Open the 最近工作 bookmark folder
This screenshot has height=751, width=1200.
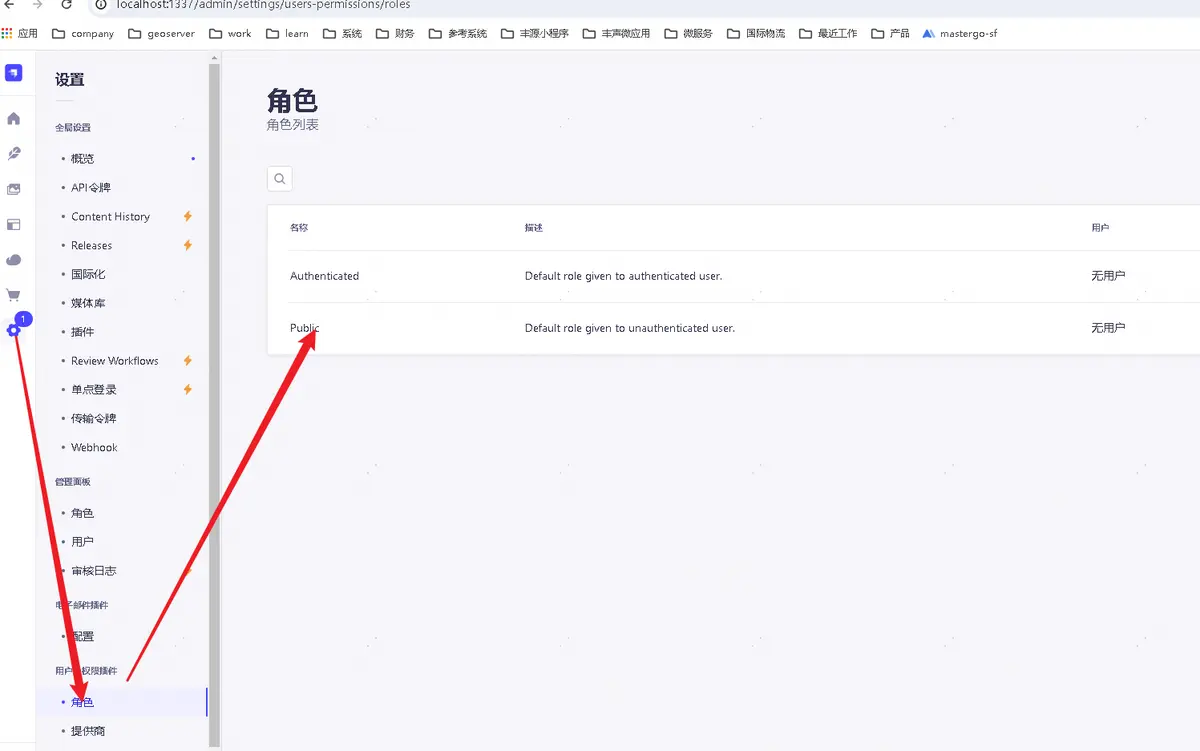(x=828, y=33)
